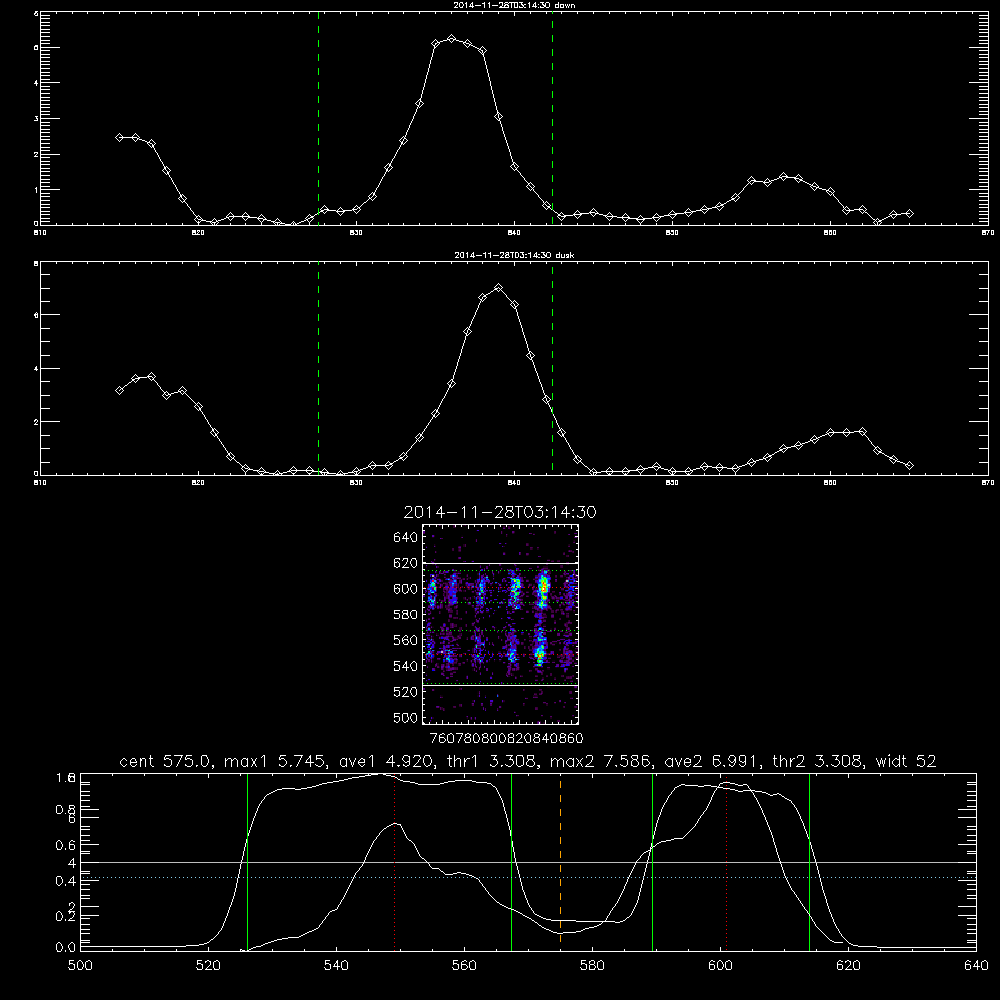1000x1000 pixels.
Task: Click the left green dashed line in dusk plot
Action: coord(319,370)
